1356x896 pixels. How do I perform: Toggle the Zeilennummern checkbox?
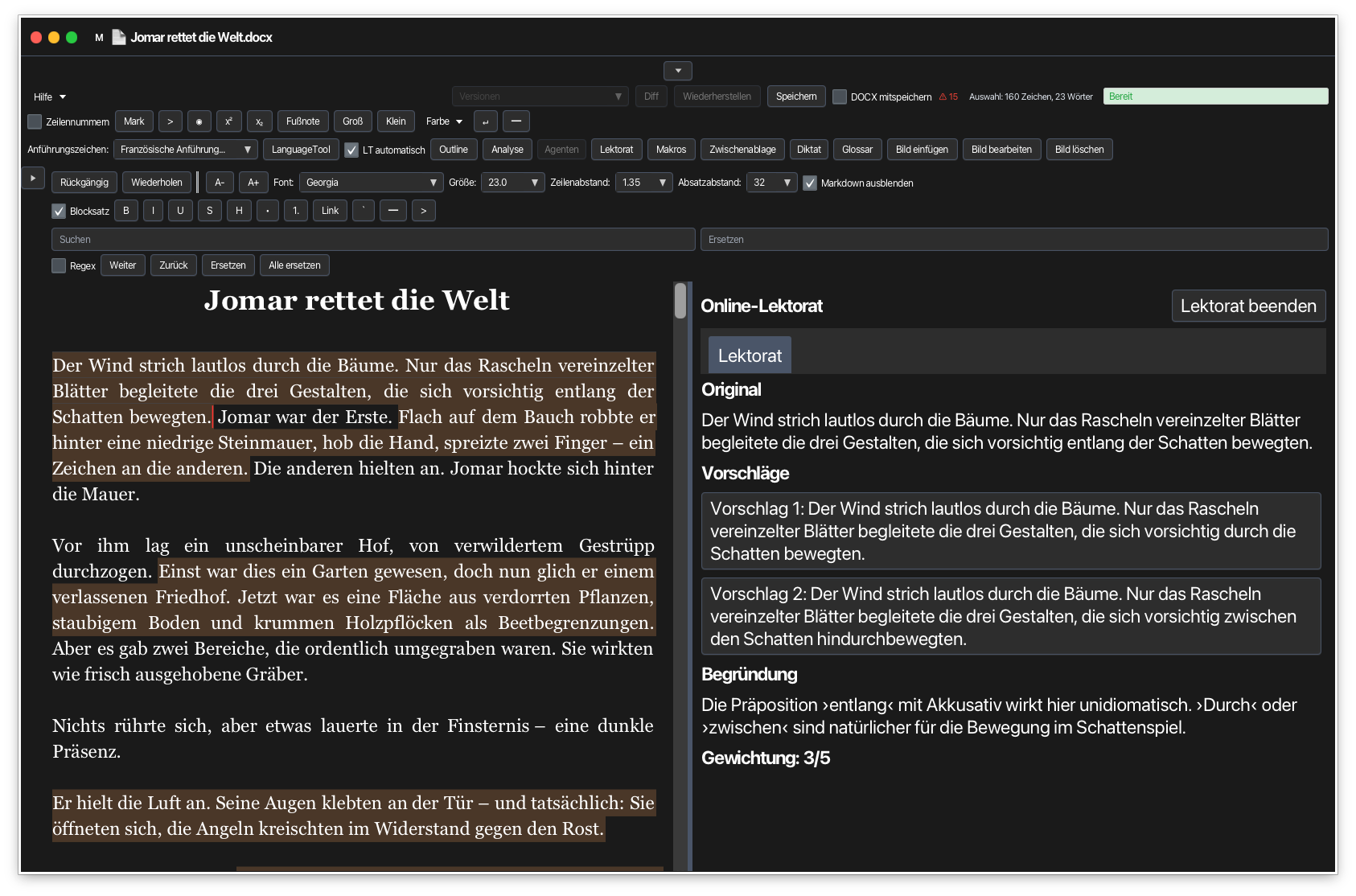pyautogui.click(x=35, y=121)
